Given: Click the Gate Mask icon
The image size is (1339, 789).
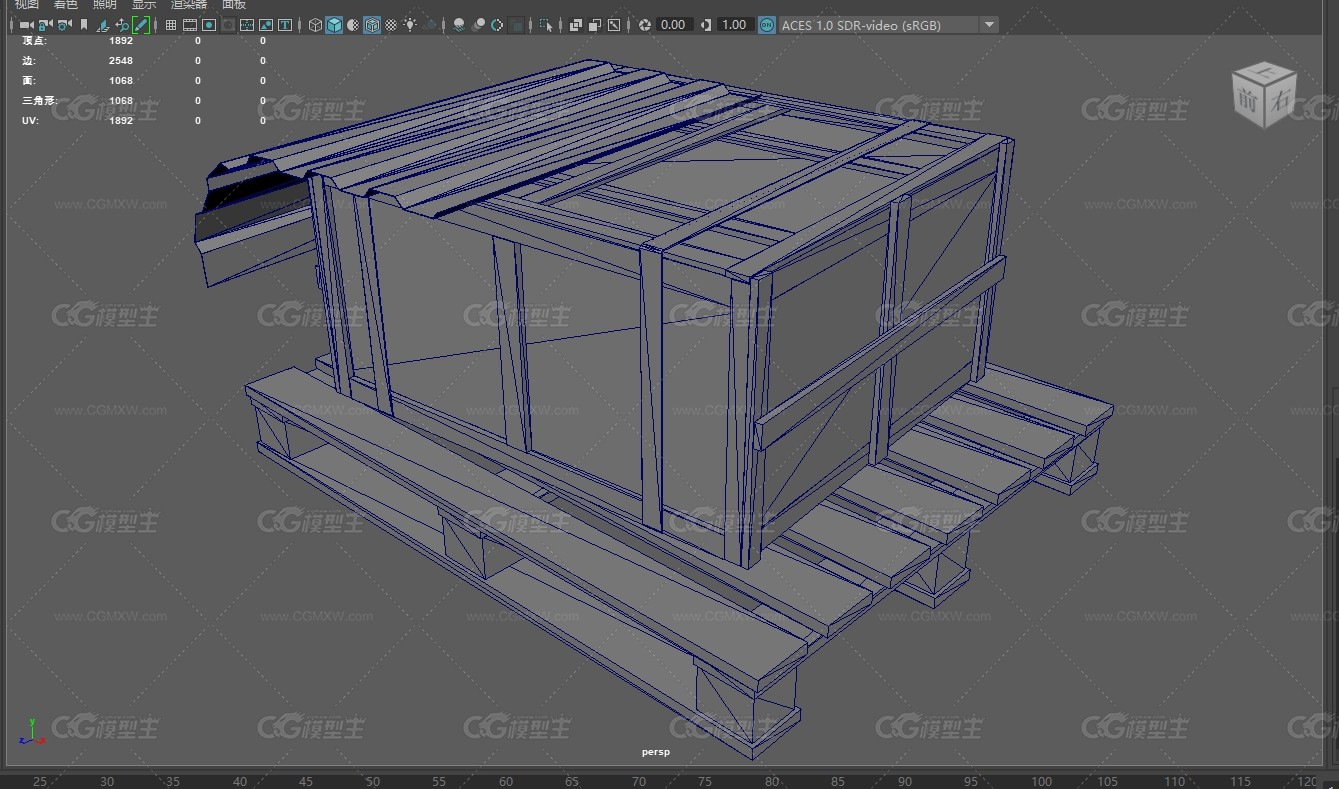Looking at the screenshot, I should click(x=228, y=25).
